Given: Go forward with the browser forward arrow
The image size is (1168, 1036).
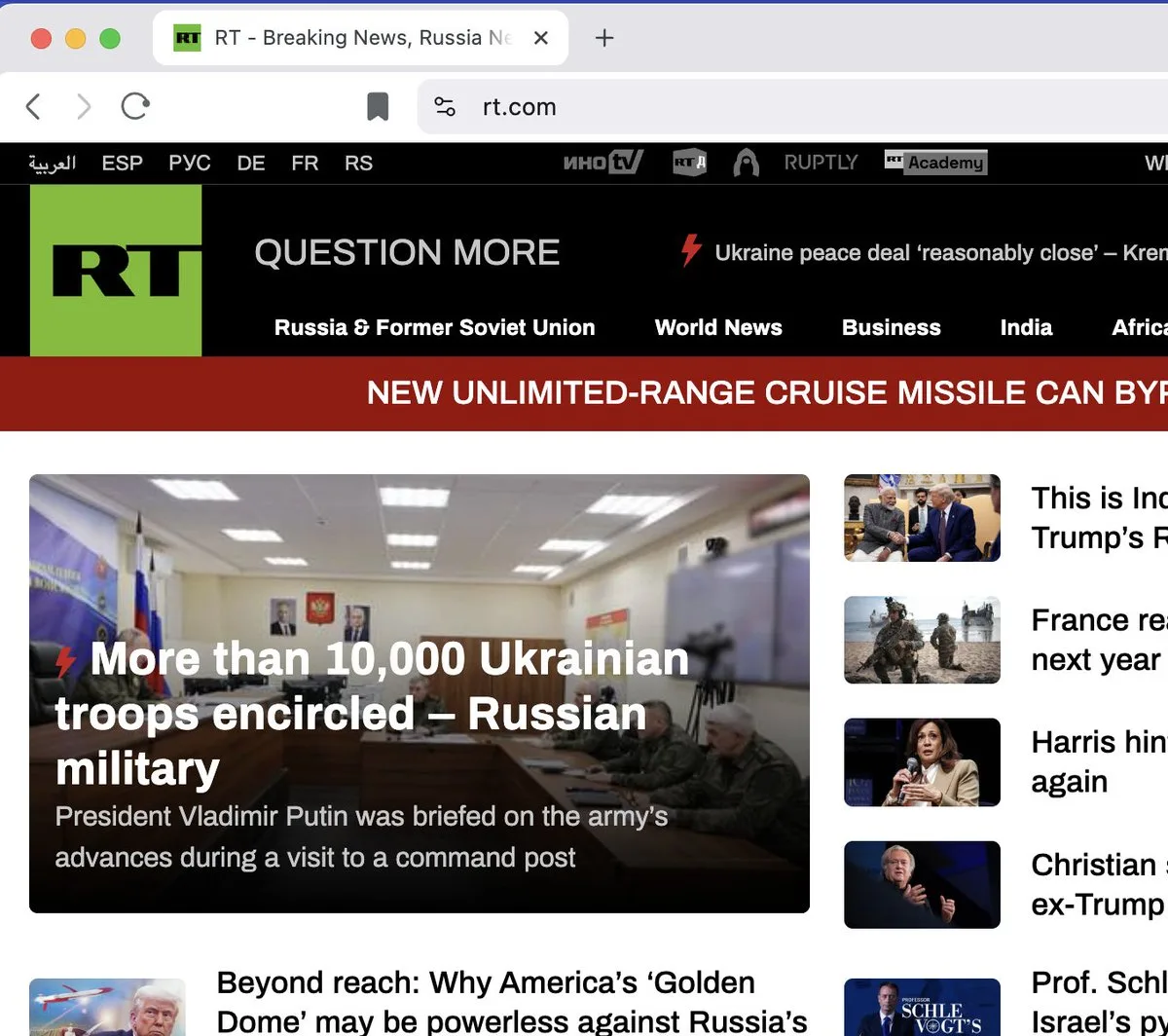Looking at the screenshot, I should coord(84,106).
